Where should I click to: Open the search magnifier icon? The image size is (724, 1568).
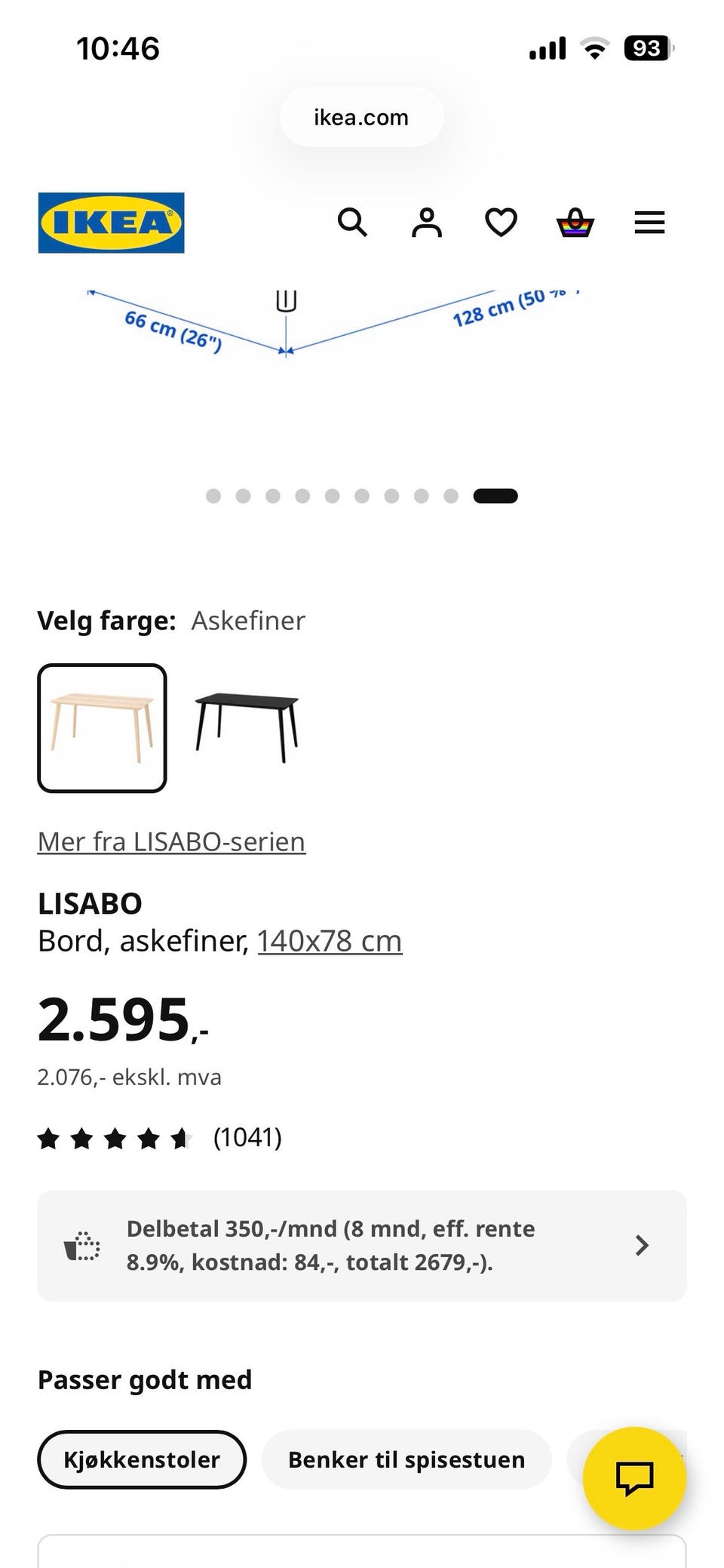coord(352,223)
